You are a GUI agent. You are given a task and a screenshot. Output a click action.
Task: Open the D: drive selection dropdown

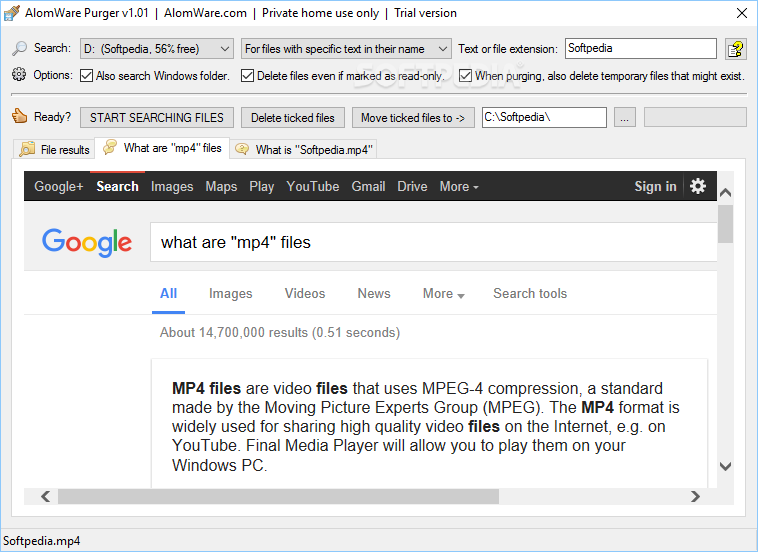point(157,49)
